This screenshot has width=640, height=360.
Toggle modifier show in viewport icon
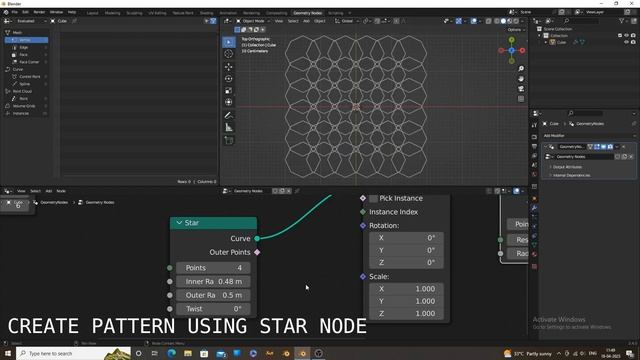(x=603, y=147)
